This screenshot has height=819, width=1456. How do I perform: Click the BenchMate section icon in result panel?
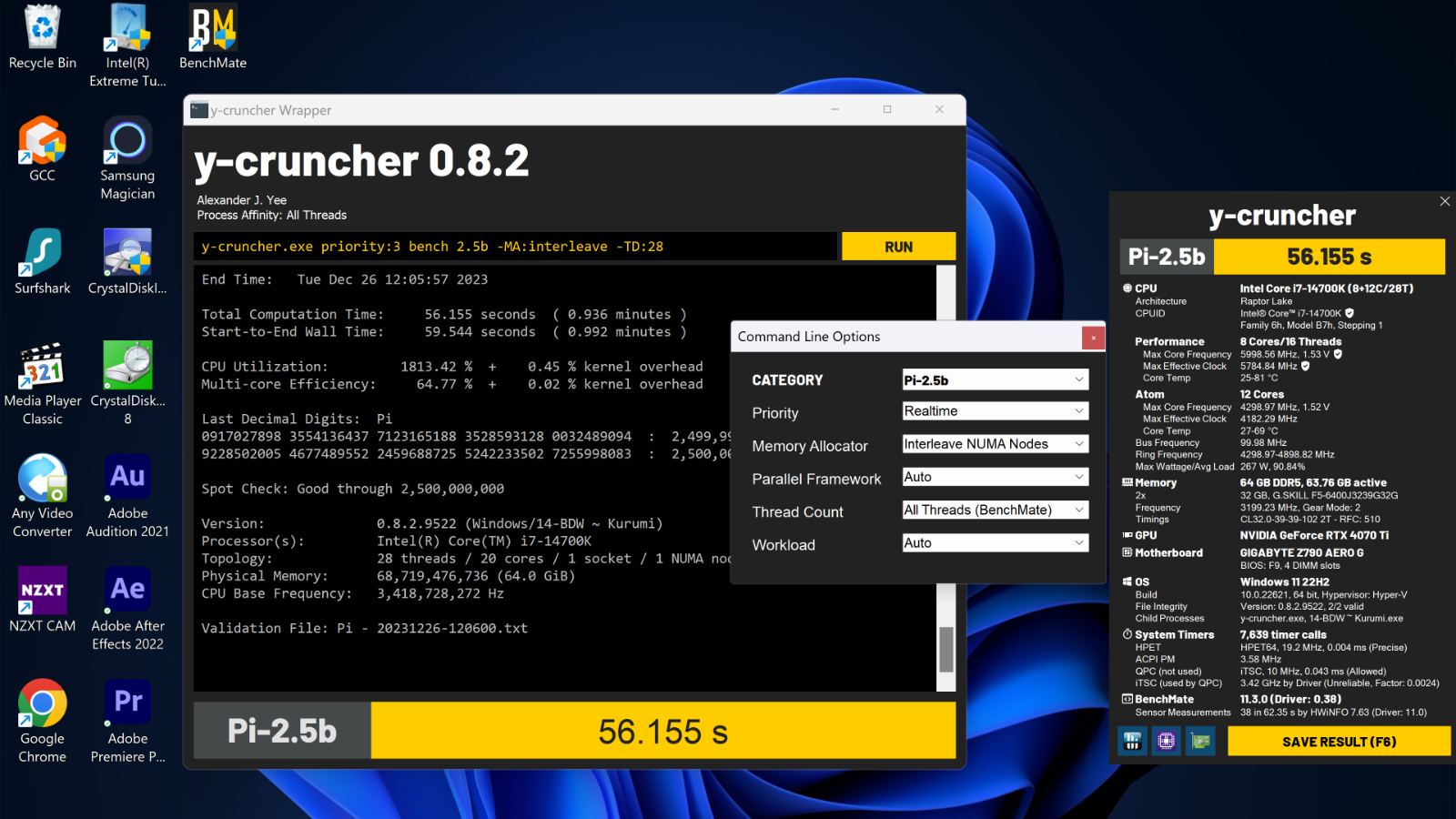coord(1127,699)
